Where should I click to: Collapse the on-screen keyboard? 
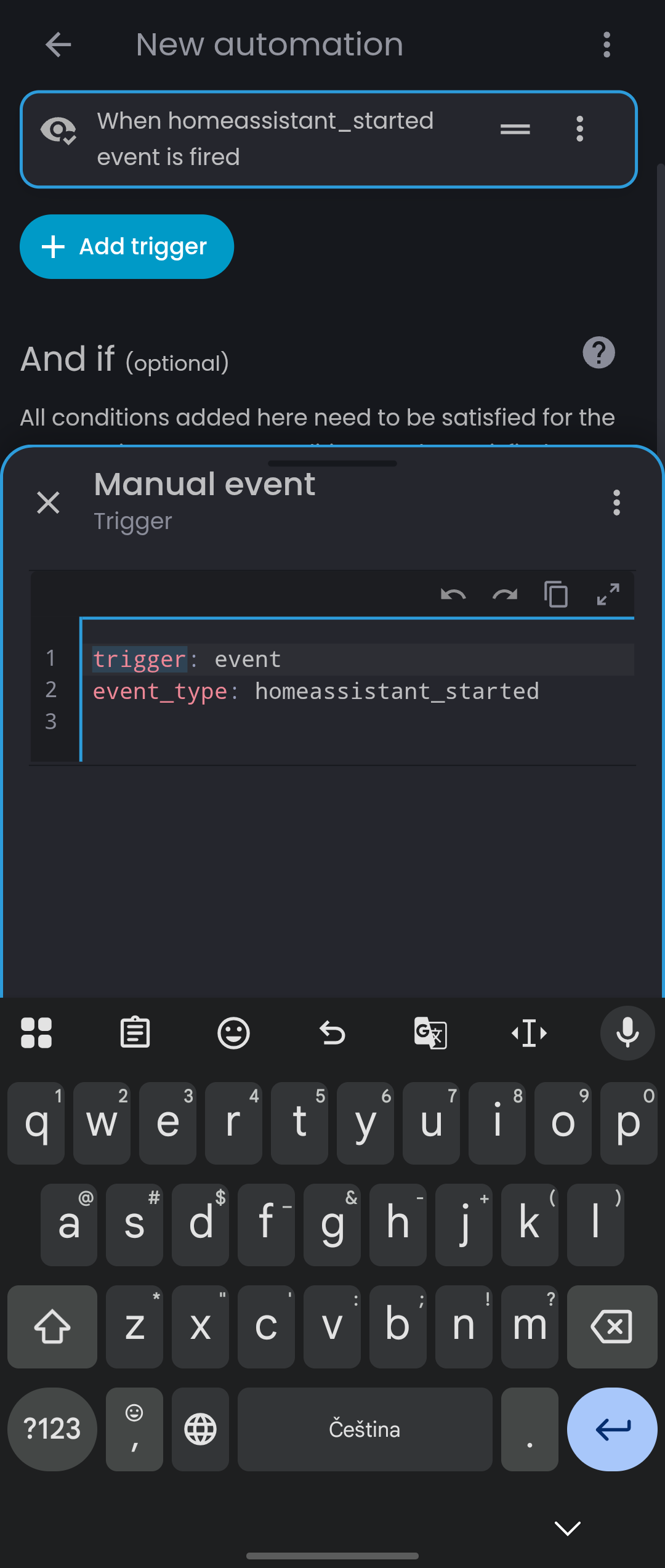567,1528
